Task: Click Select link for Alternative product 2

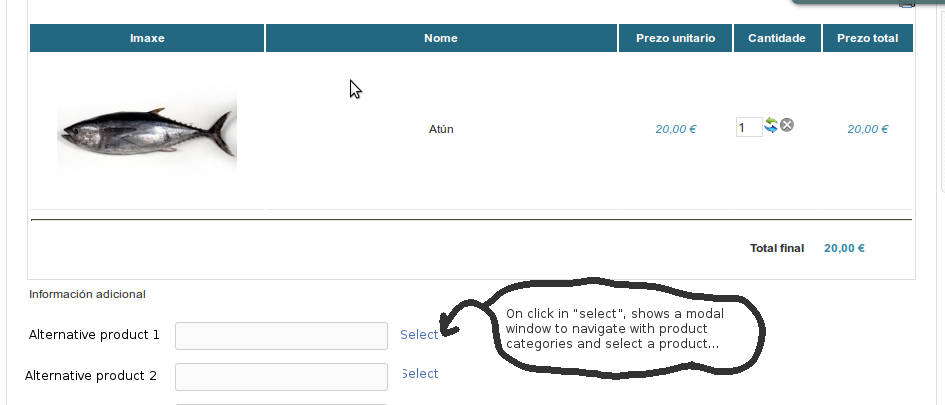Action: [420, 374]
